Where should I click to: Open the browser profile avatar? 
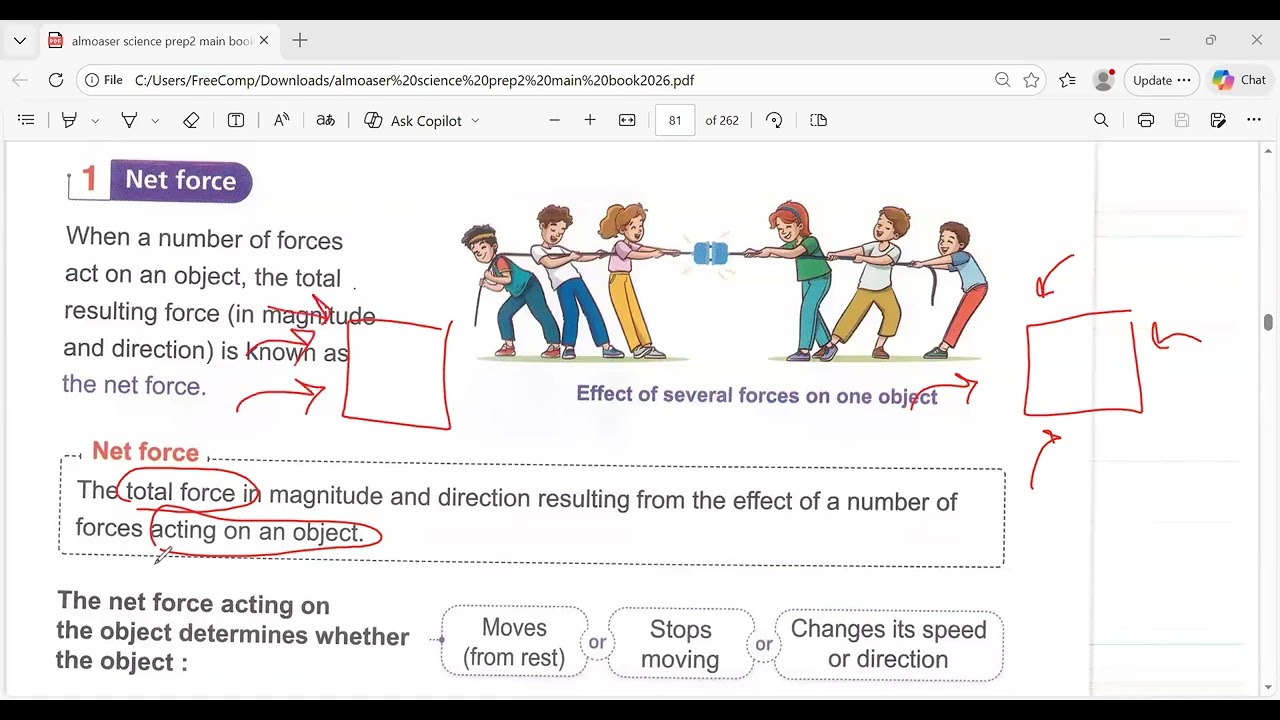[x=1103, y=80]
